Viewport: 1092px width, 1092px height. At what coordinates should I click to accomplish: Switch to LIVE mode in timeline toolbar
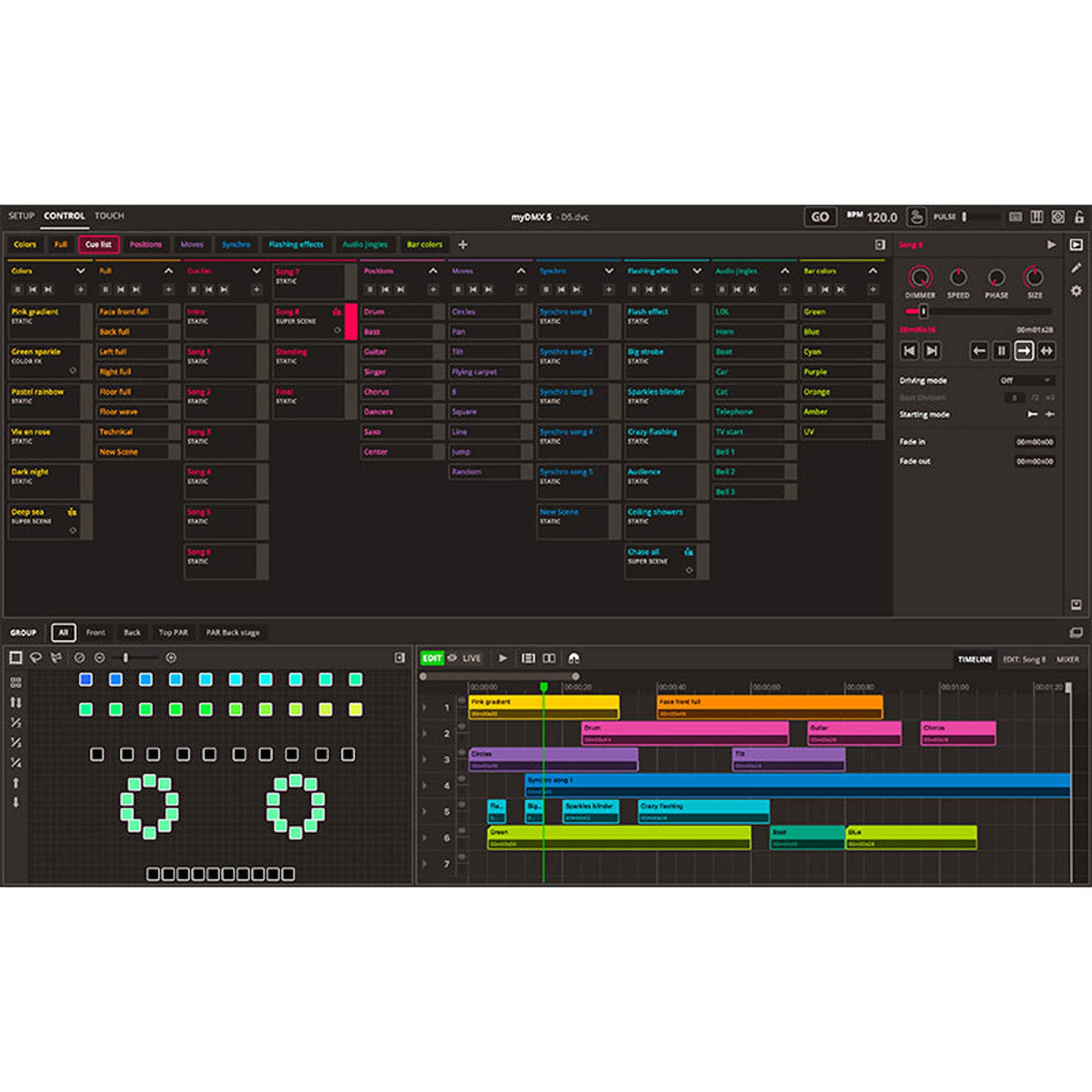(x=472, y=658)
